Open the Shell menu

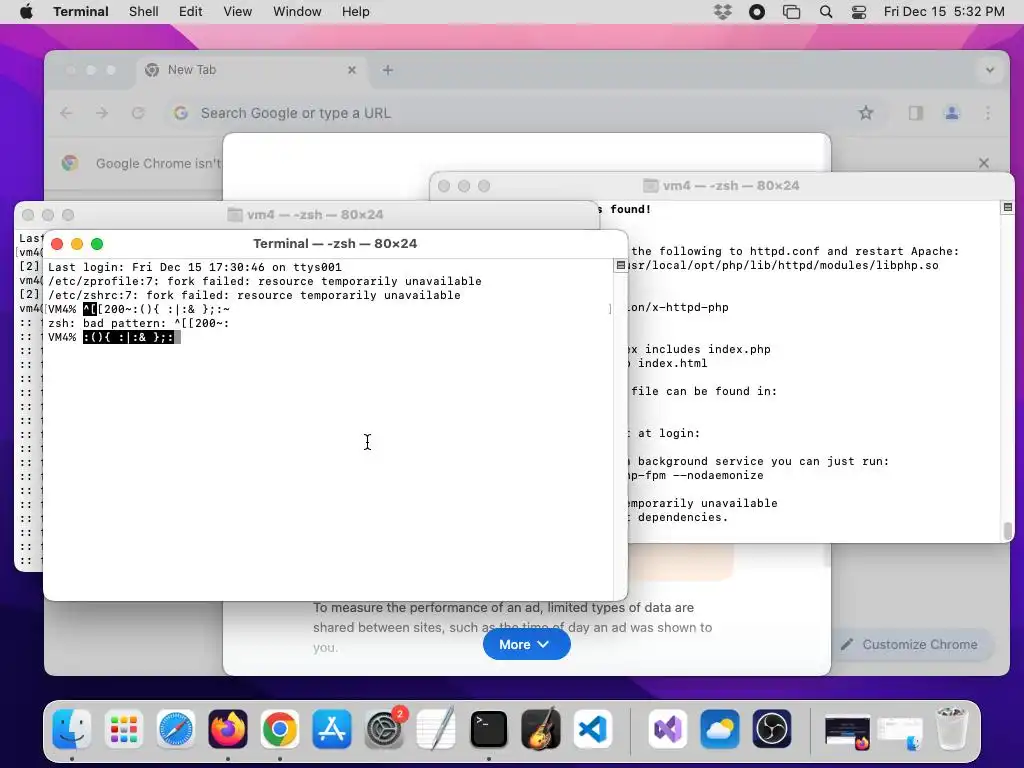coord(144,12)
